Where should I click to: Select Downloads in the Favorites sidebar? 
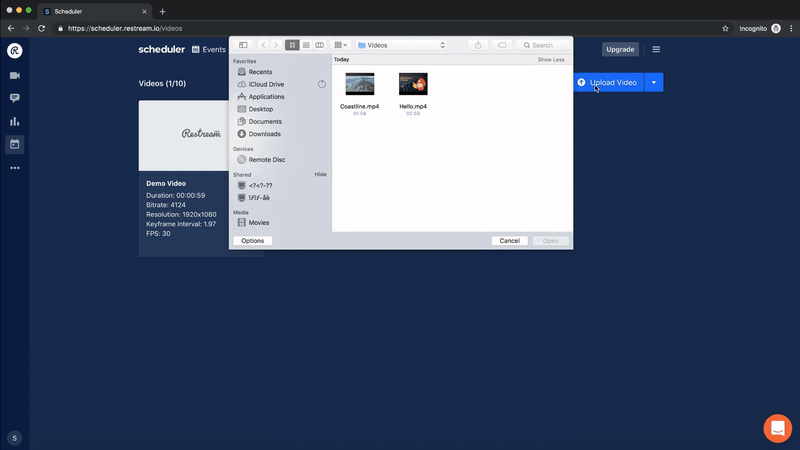(264, 134)
